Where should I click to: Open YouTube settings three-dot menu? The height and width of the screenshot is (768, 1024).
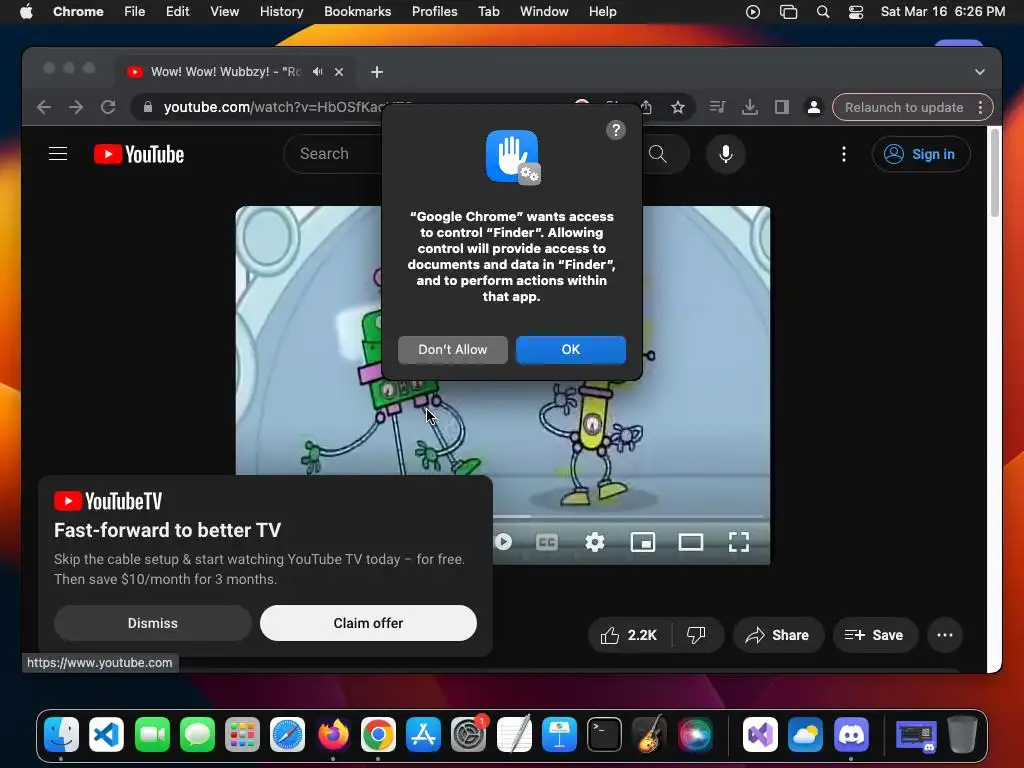click(844, 154)
